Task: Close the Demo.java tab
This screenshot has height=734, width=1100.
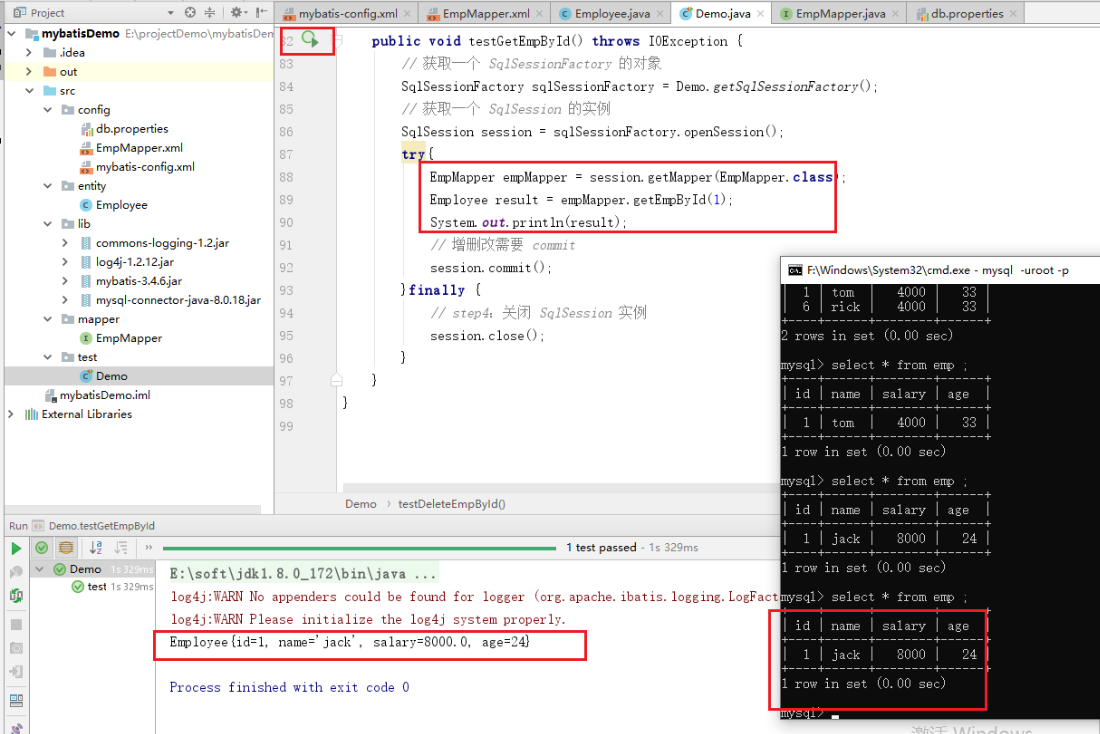Action: [760, 13]
